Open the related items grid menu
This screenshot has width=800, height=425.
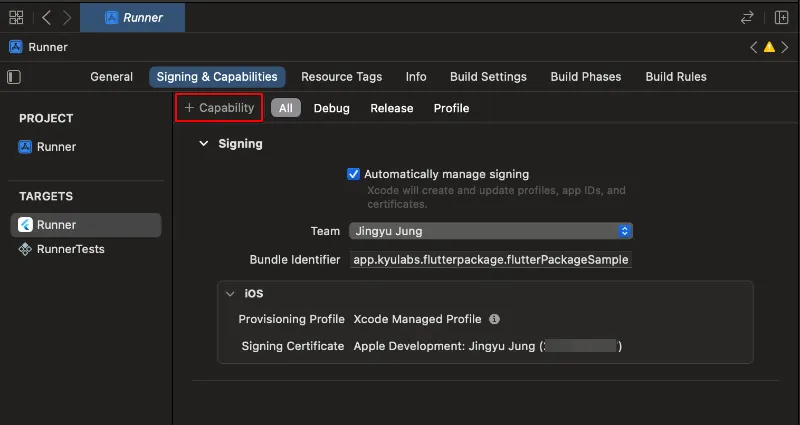click(x=16, y=17)
